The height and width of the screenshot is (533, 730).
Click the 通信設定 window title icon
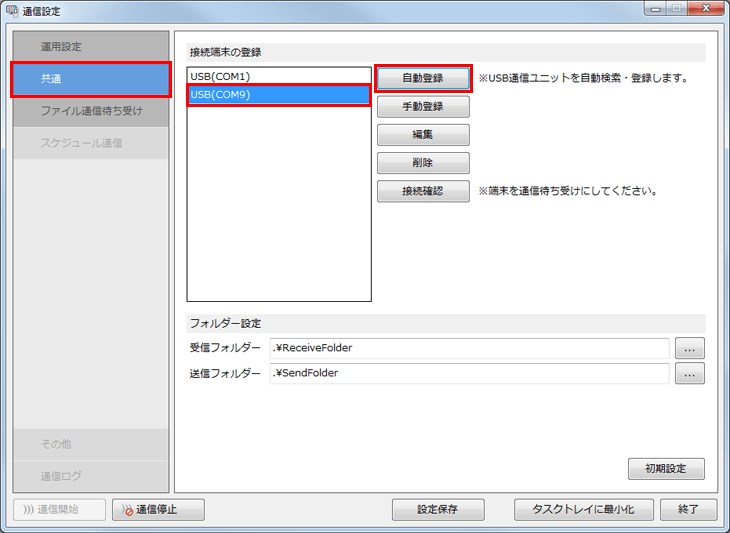(12, 11)
